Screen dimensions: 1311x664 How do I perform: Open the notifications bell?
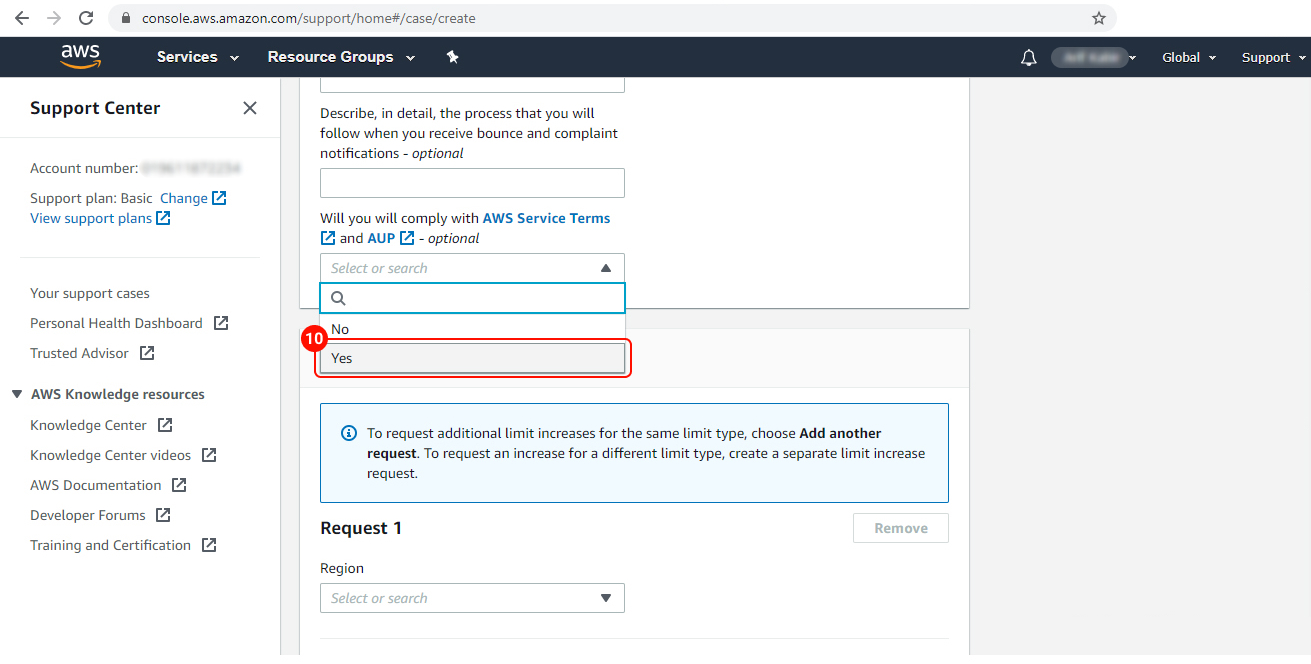(x=1028, y=58)
